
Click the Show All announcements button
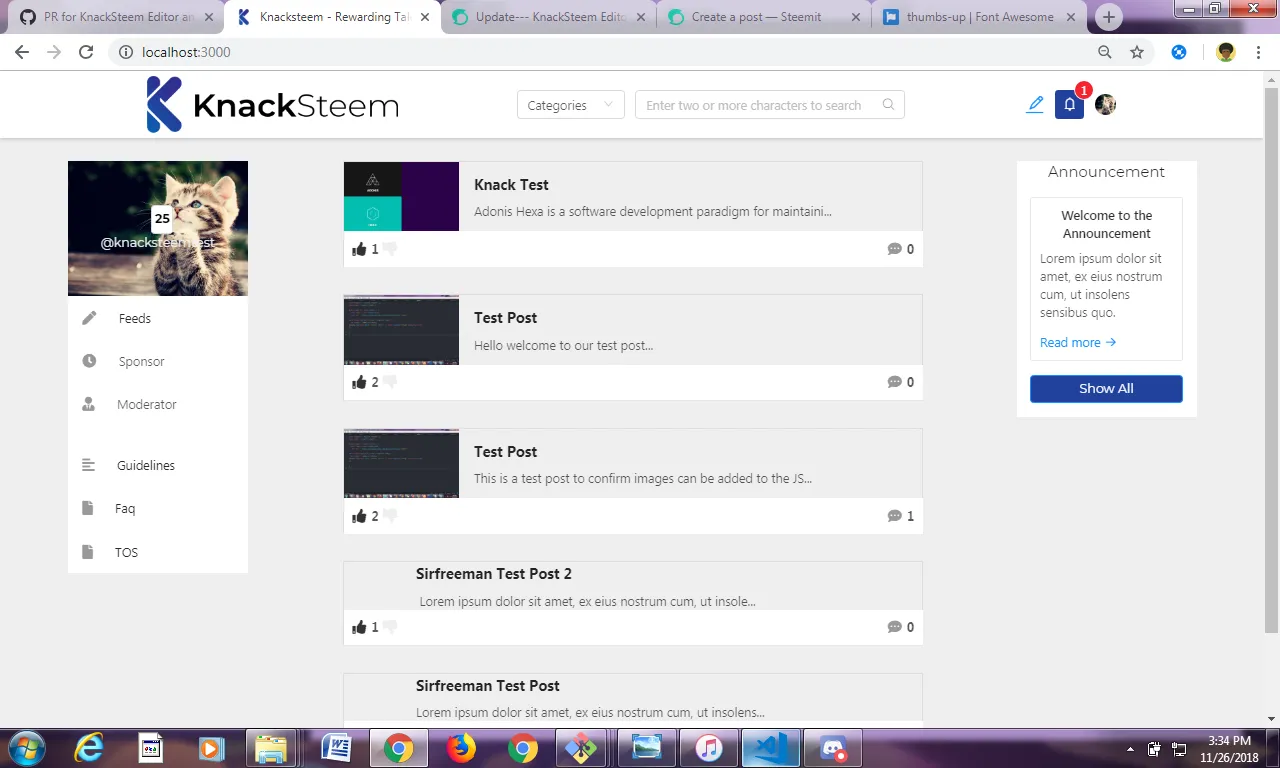point(1106,389)
